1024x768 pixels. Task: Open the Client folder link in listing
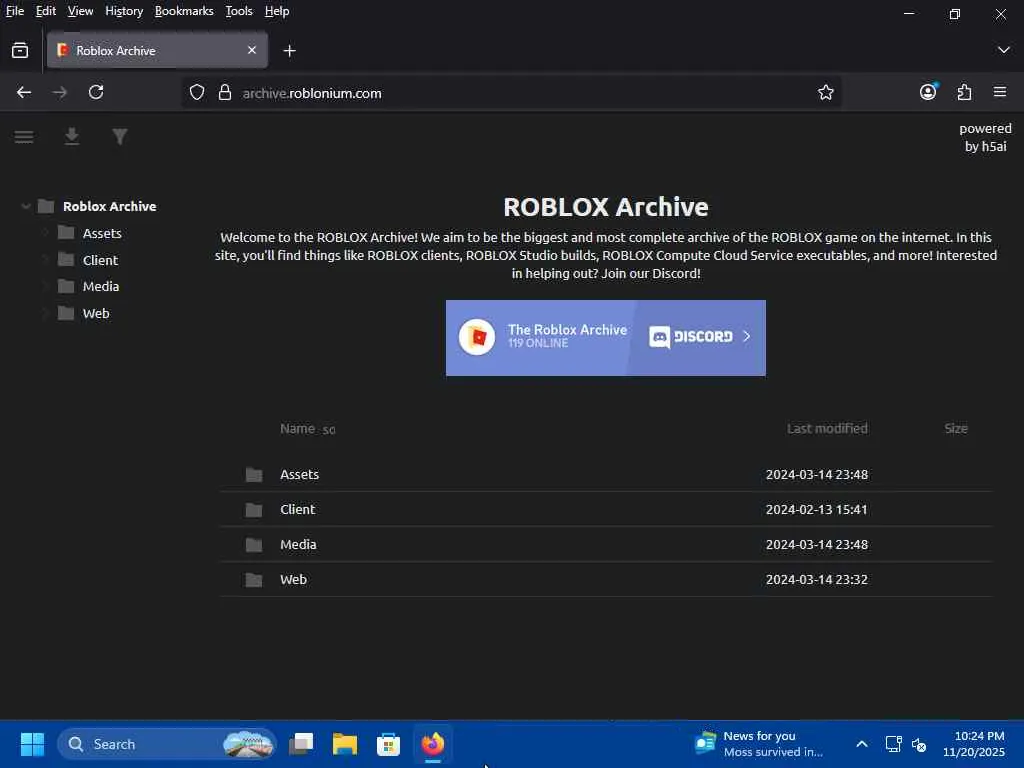click(x=298, y=509)
